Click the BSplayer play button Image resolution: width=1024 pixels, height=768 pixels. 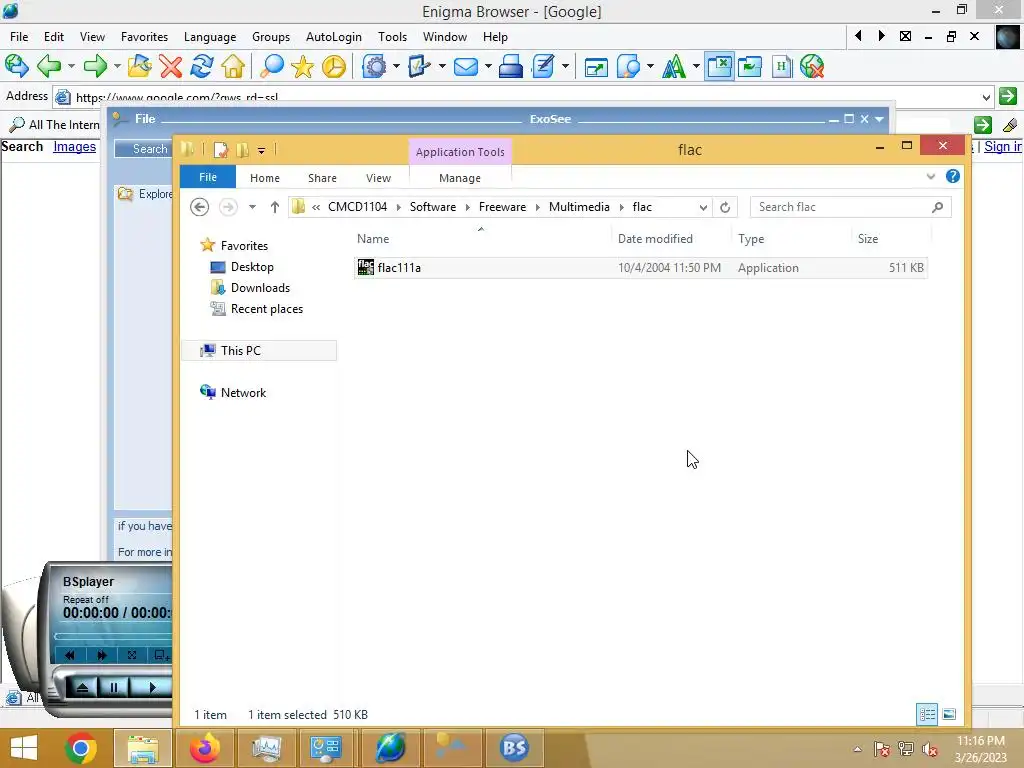[152, 687]
